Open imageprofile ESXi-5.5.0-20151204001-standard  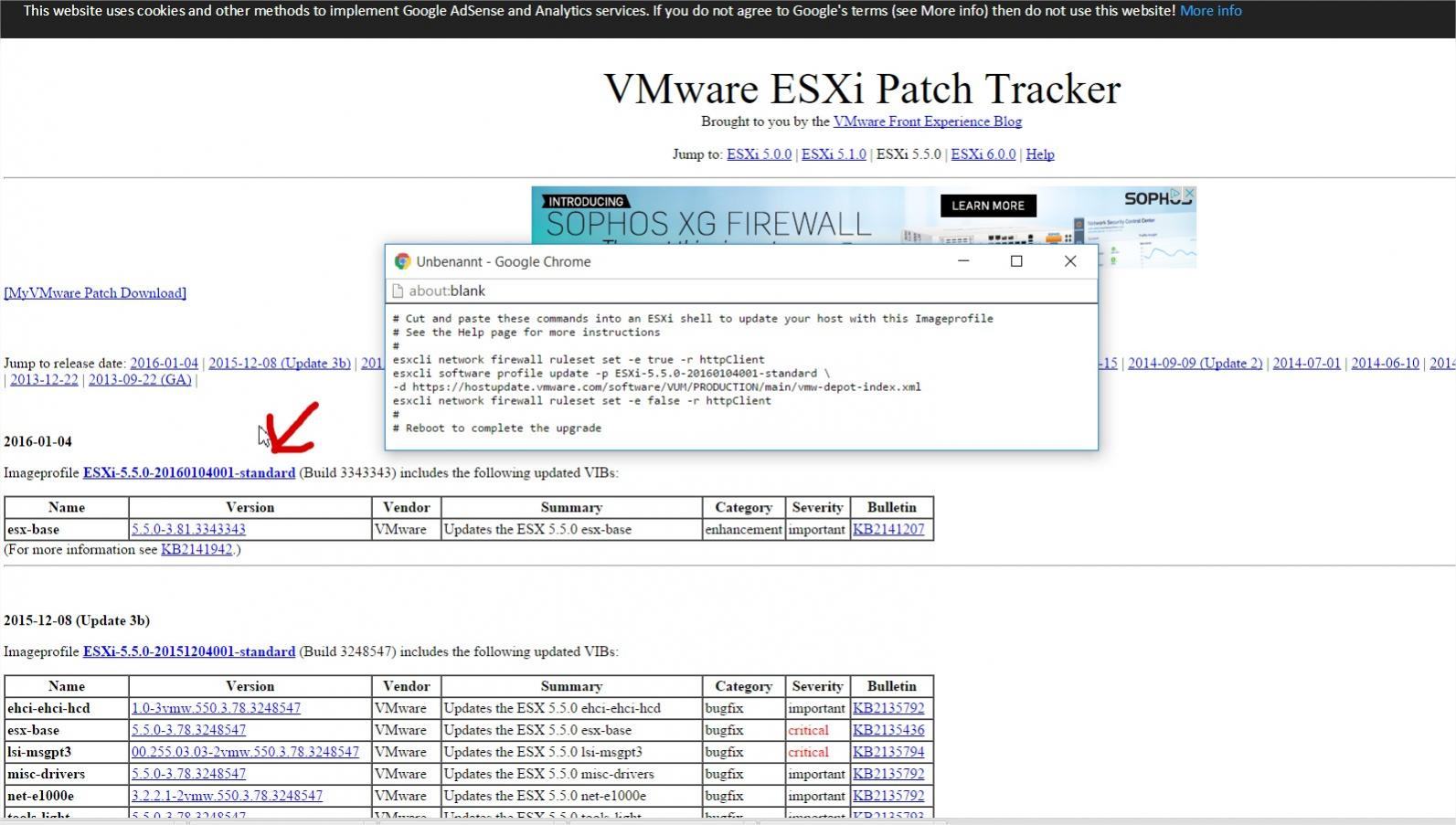[x=189, y=652]
